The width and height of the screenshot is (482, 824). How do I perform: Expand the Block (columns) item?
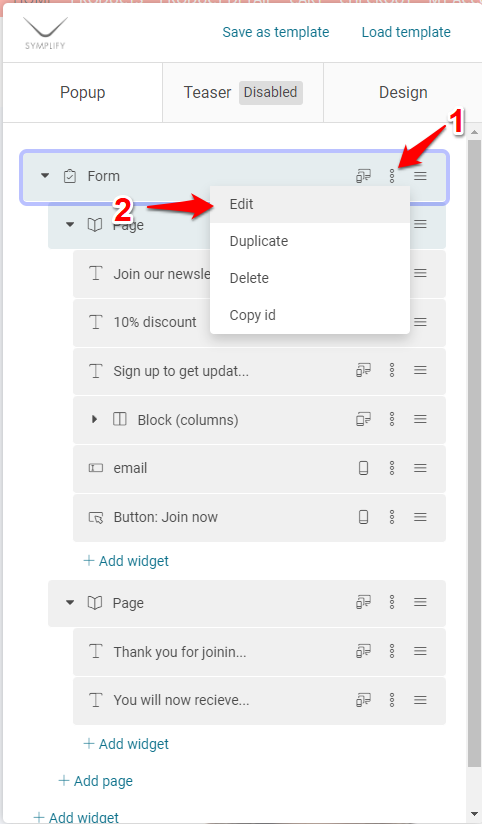pos(95,419)
